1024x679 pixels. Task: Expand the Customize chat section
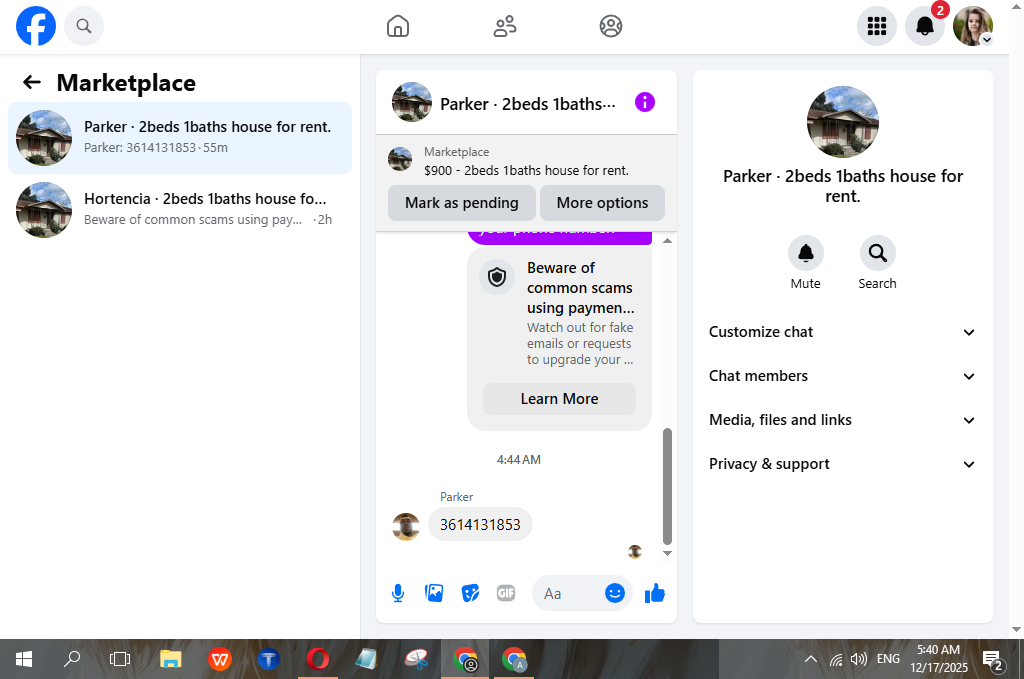(842, 332)
